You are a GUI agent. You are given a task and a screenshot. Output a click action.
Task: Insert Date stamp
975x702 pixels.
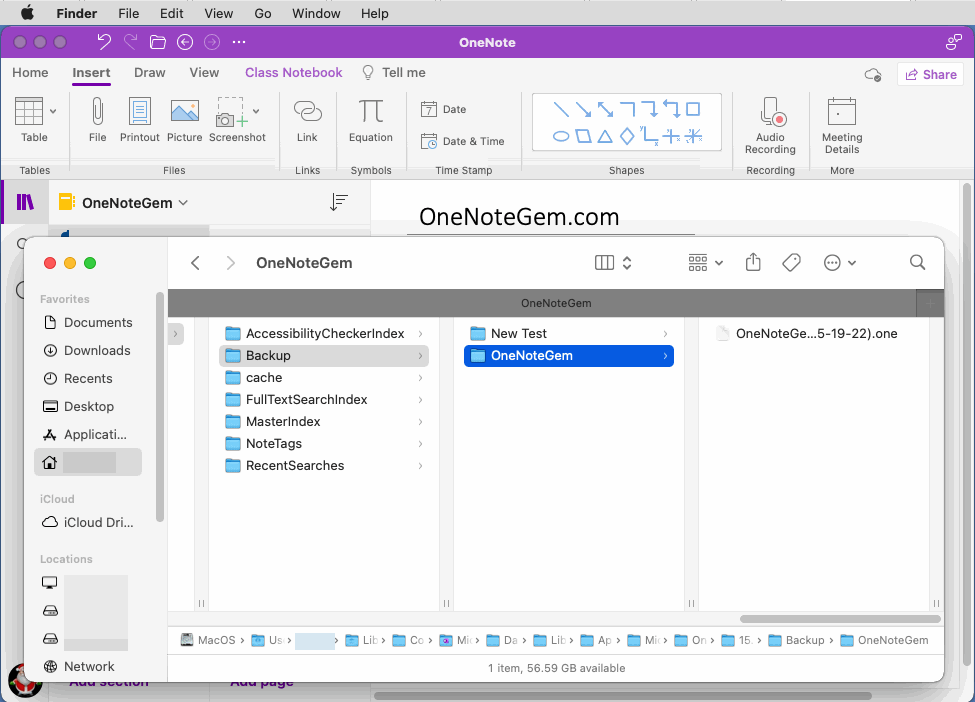point(443,109)
